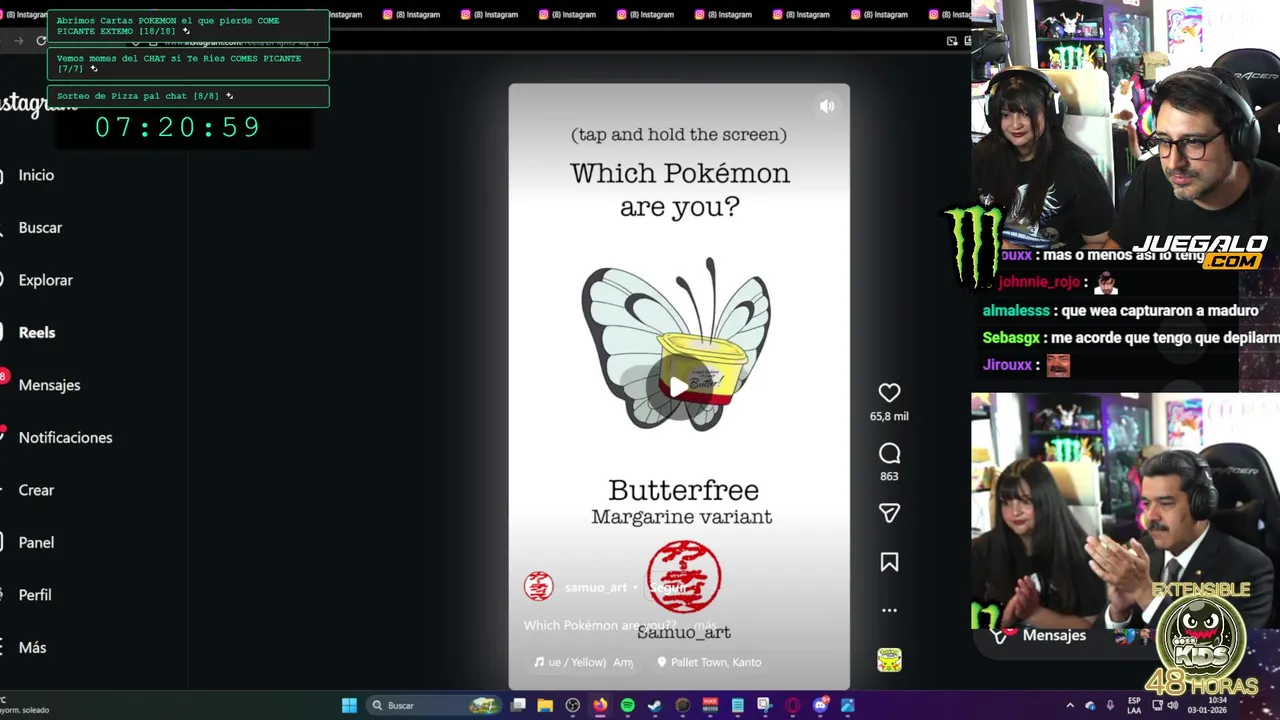Go to Inicio in Instagram sidebar

(x=36, y=175)
